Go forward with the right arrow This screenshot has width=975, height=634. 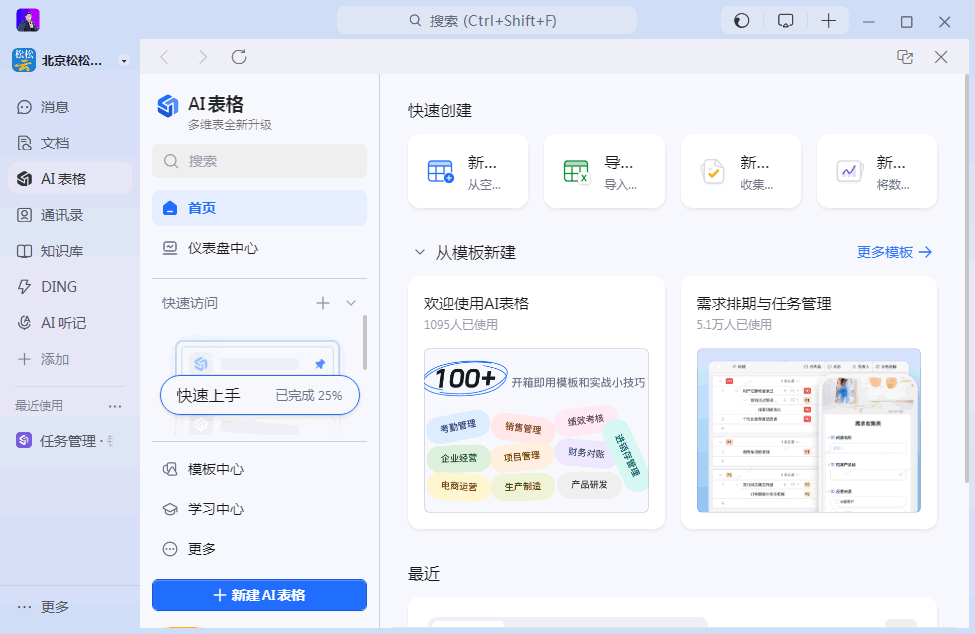tap(202, 57)
